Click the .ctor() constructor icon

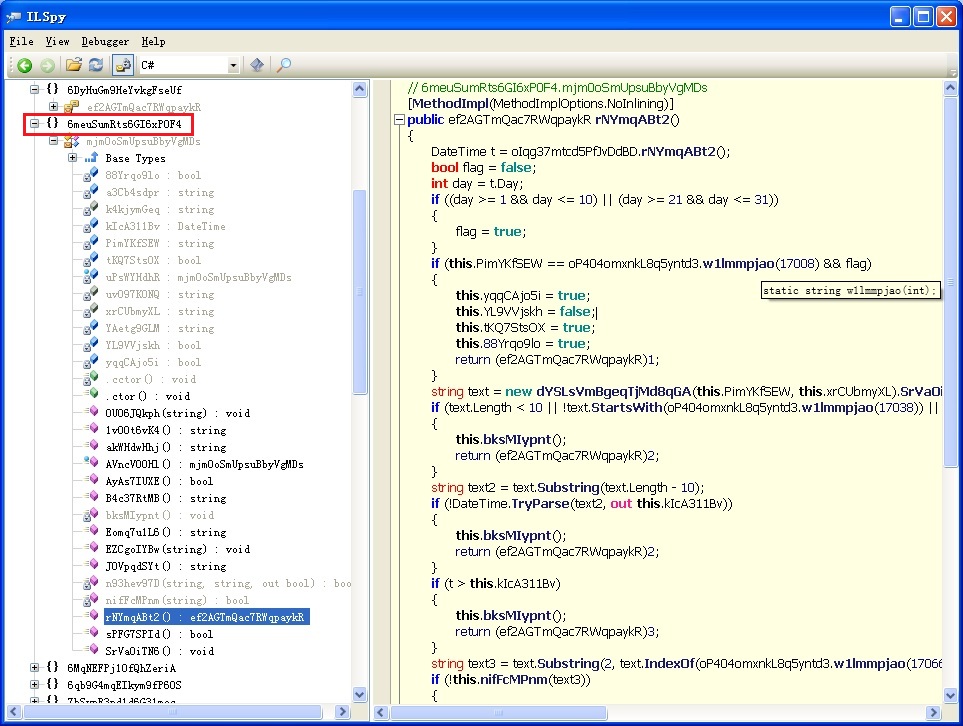92,395
